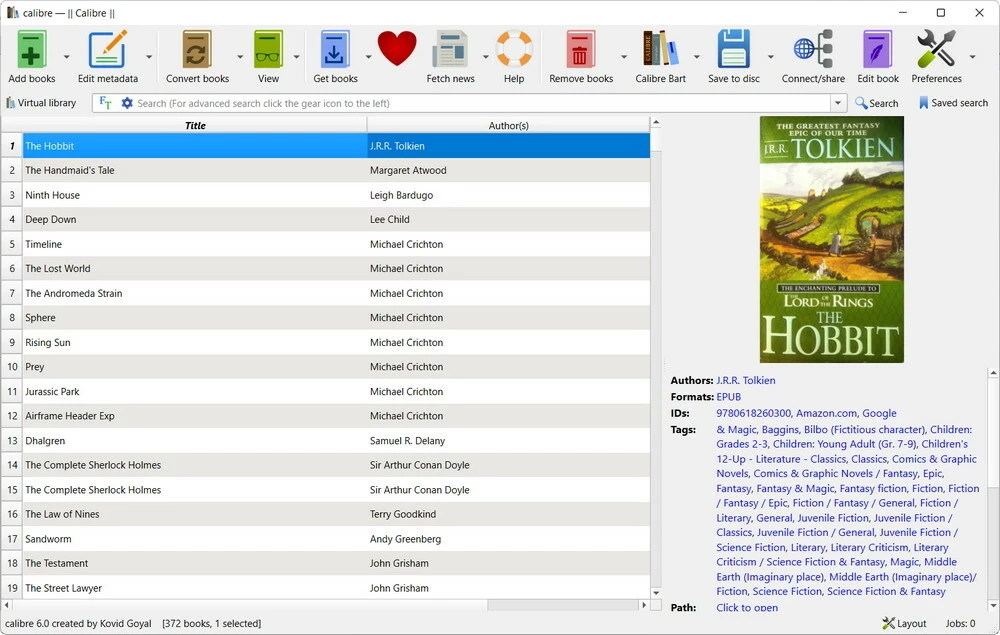The width and height of the screenshot is (1000, 635).
Task: Click the Layout button in status bar
Action: 904,624
